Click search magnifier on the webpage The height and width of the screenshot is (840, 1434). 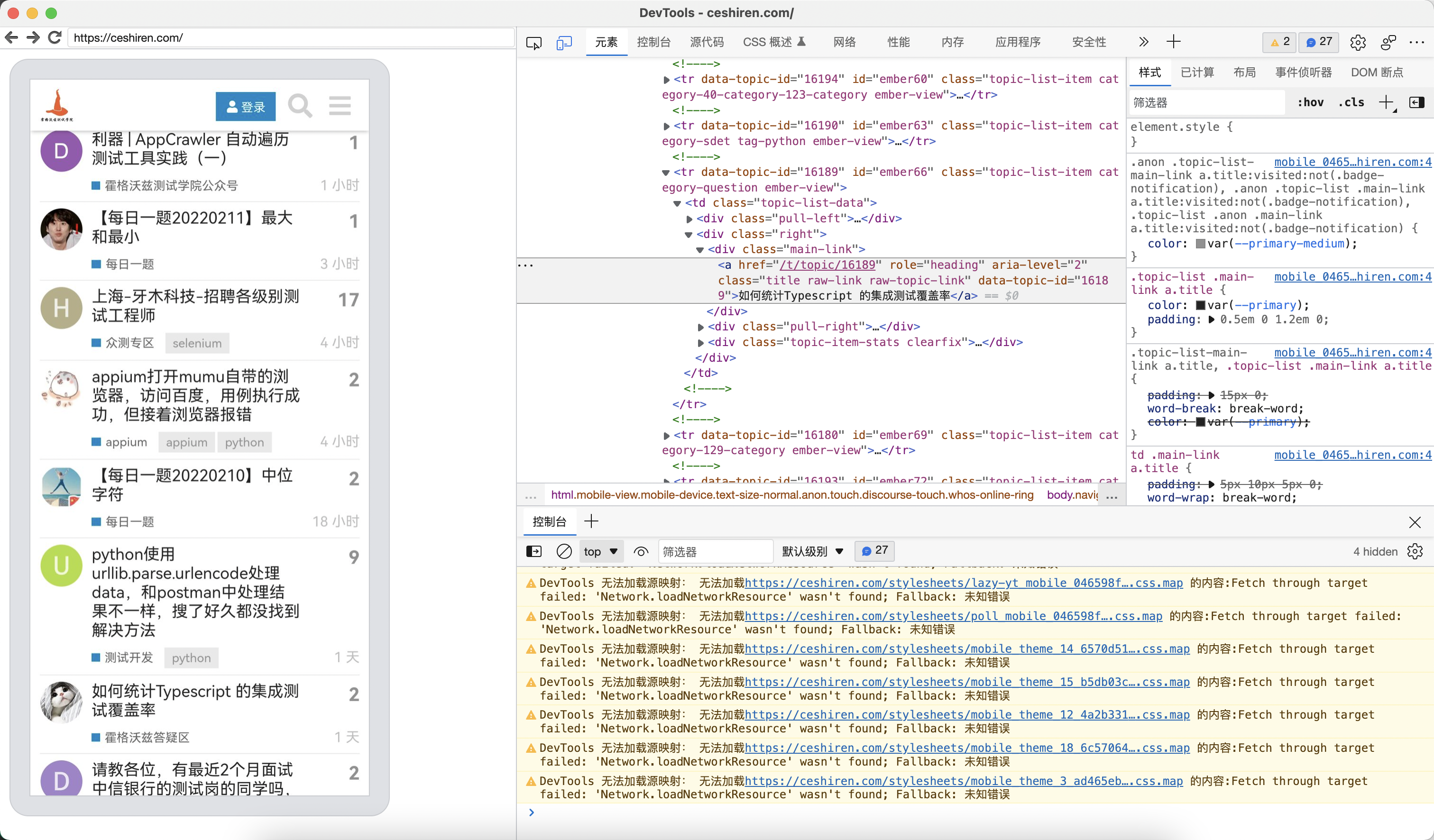[300, 106]
